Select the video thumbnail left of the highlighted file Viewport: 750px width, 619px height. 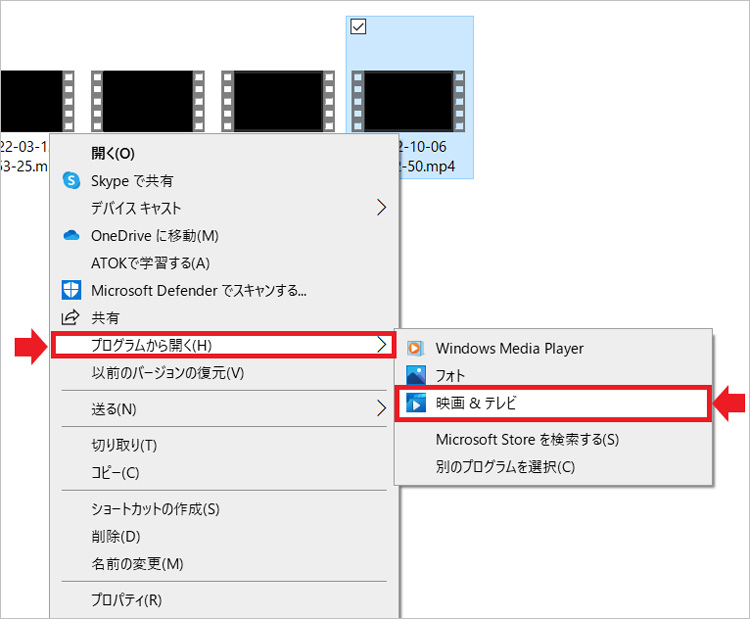coord(278,101)
